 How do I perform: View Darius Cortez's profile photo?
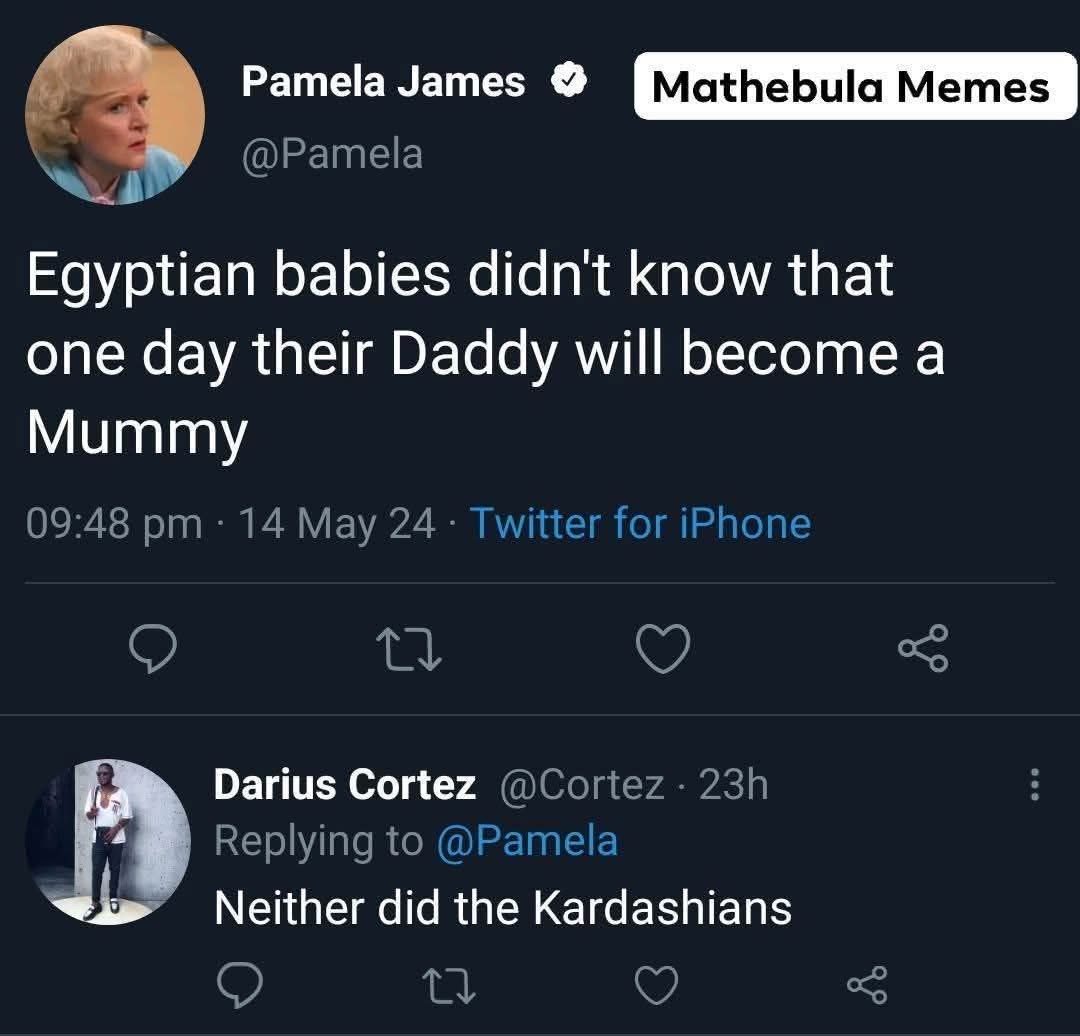click(108, 842)
